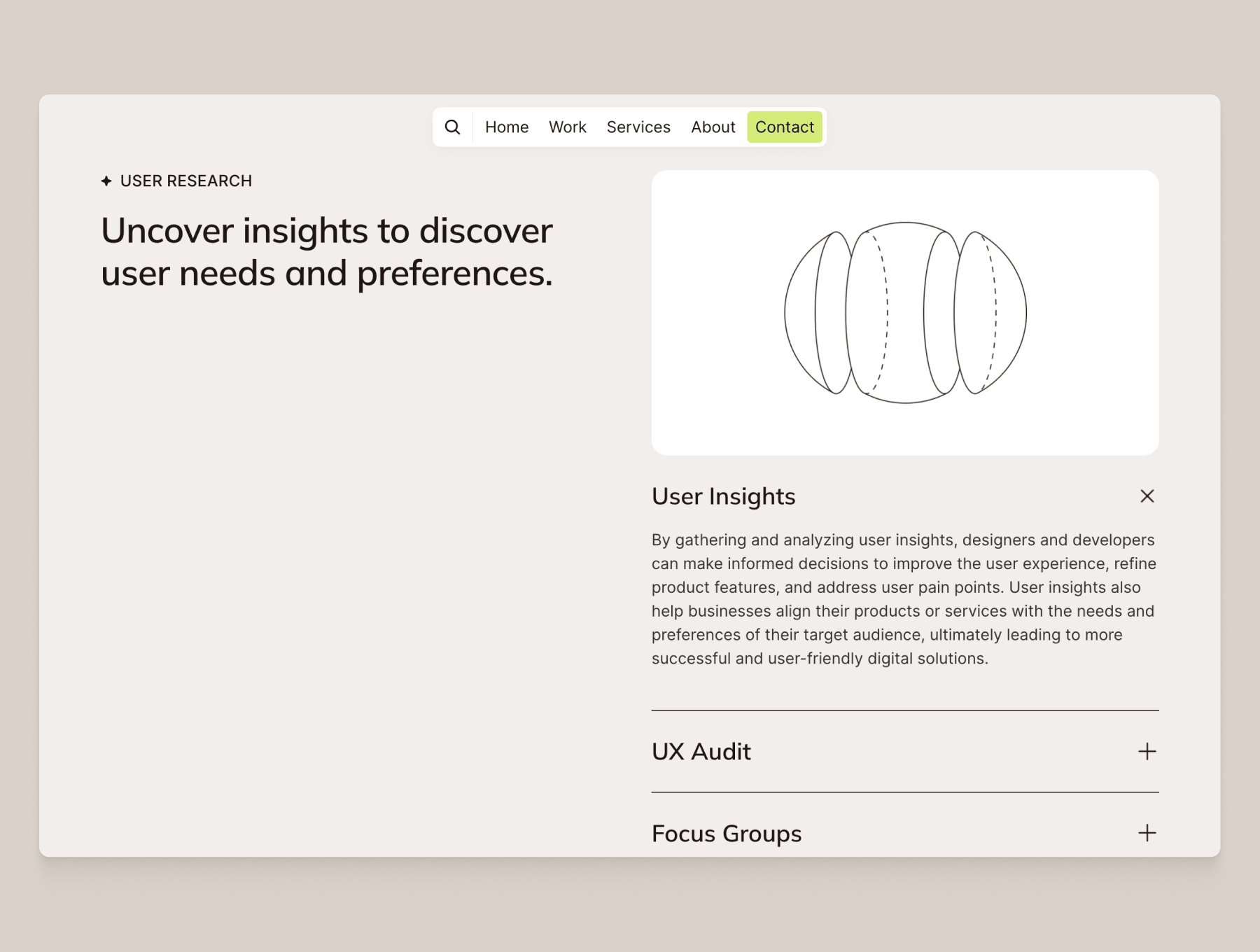Expand UX Audit with its plus icon
The image size is (1260, 952).
tap(1147, 752)
